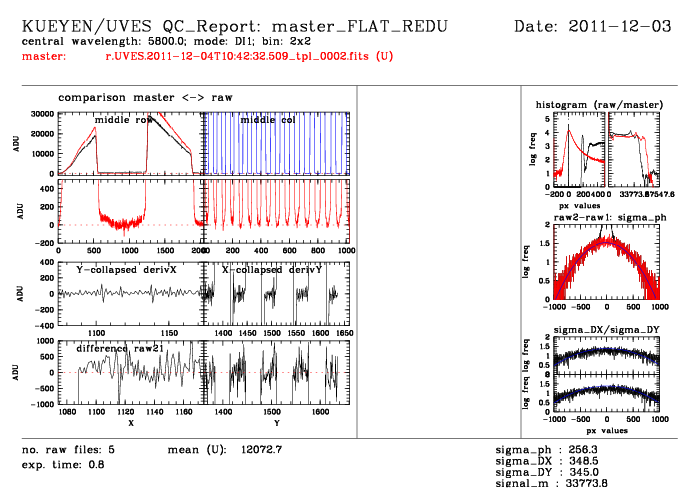Click the 'sigma_ph : 256.3' value

(550, 451)
